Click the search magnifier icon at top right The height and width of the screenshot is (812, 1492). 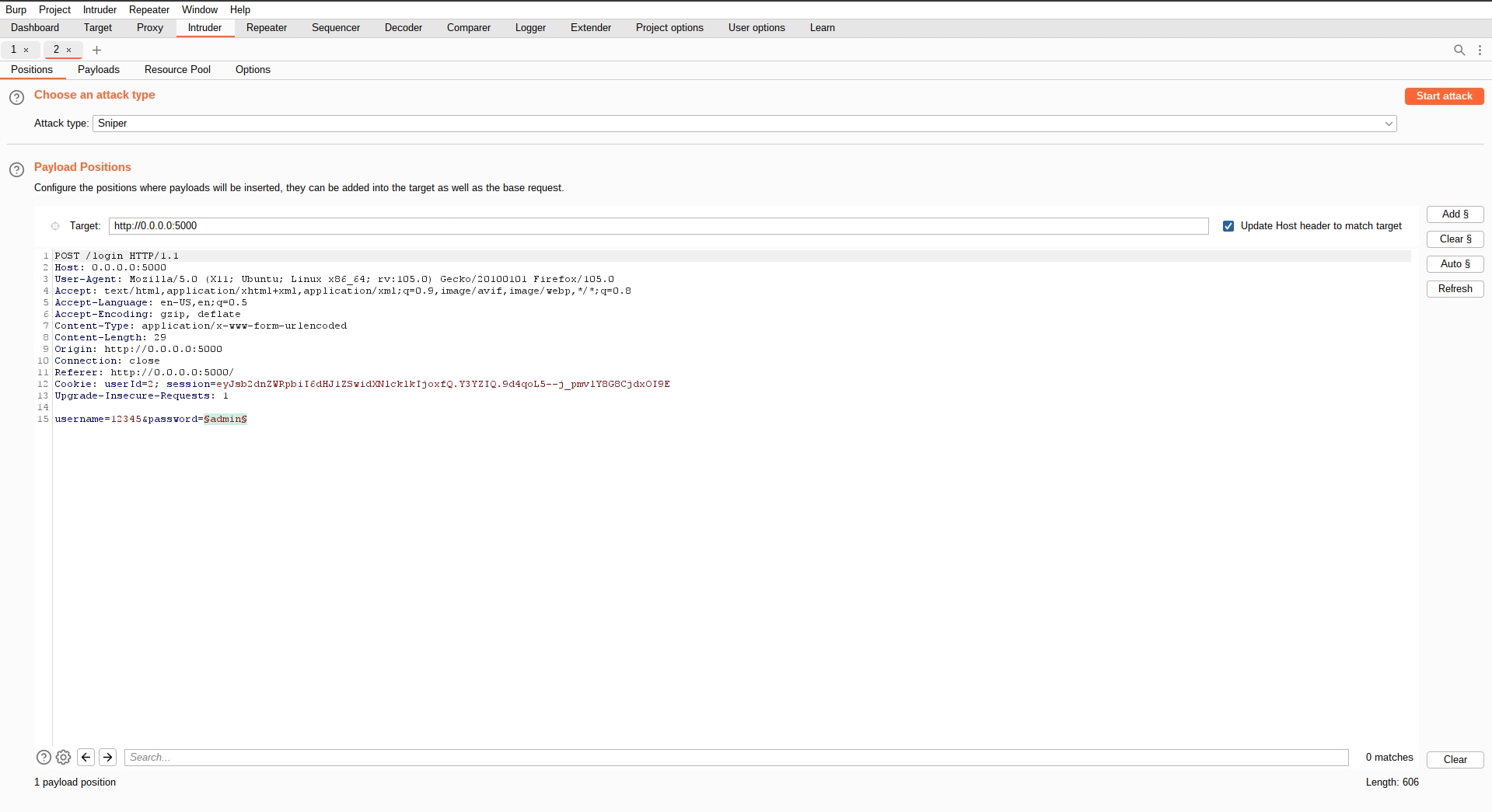coord(1459,50)
